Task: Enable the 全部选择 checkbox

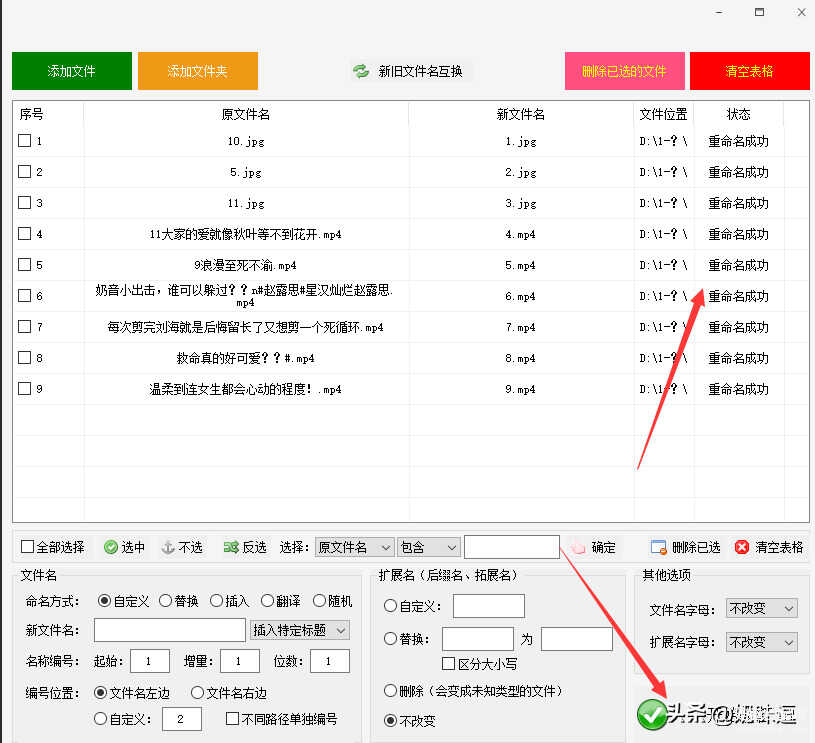Action: pyautogui.click(x=28, y=547)
